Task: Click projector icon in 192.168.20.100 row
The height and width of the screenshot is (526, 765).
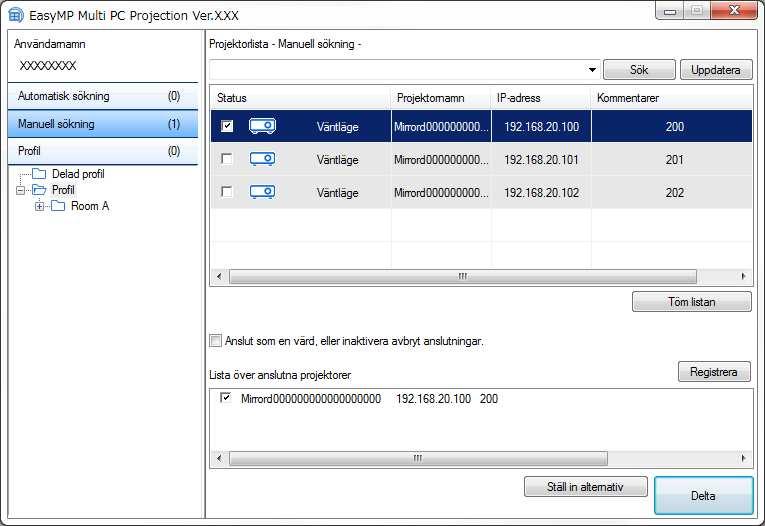Action: [x=262, y=126]
